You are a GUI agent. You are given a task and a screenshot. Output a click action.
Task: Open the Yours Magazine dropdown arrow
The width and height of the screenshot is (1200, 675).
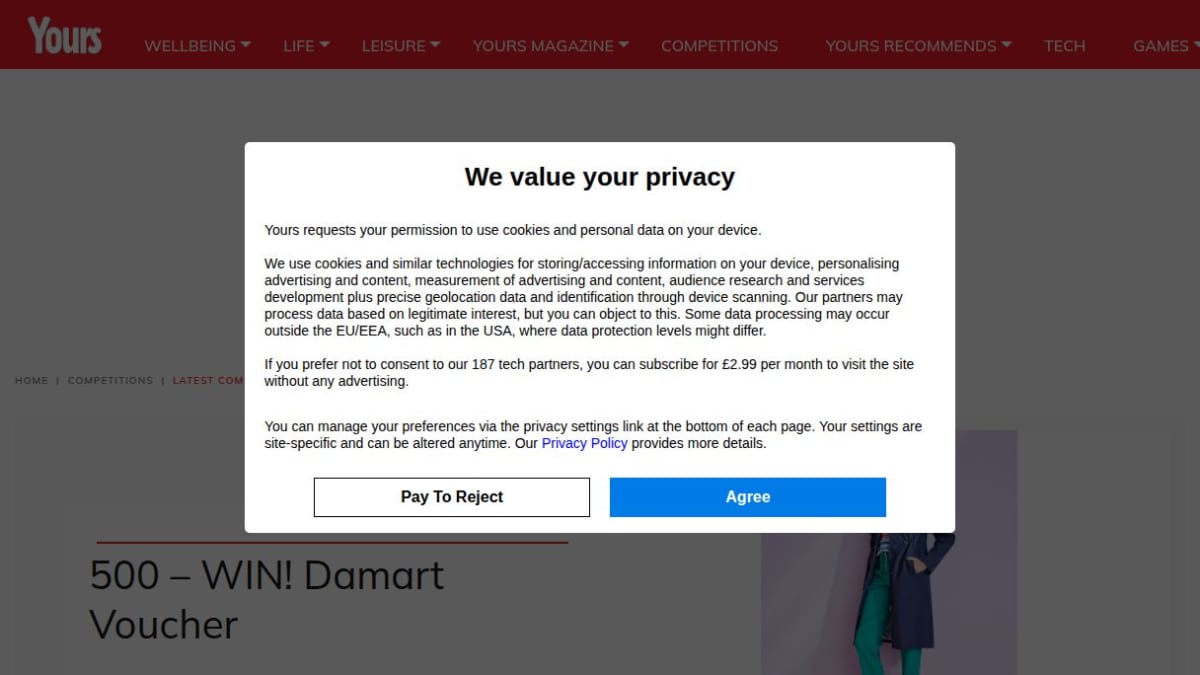point(624,44)
